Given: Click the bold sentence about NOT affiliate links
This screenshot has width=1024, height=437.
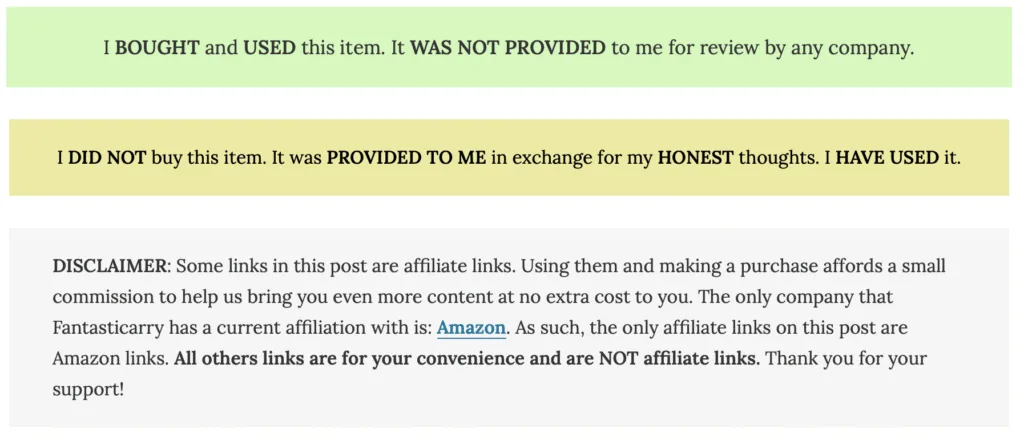Looking at the screenshot, I should click(467, 359).
